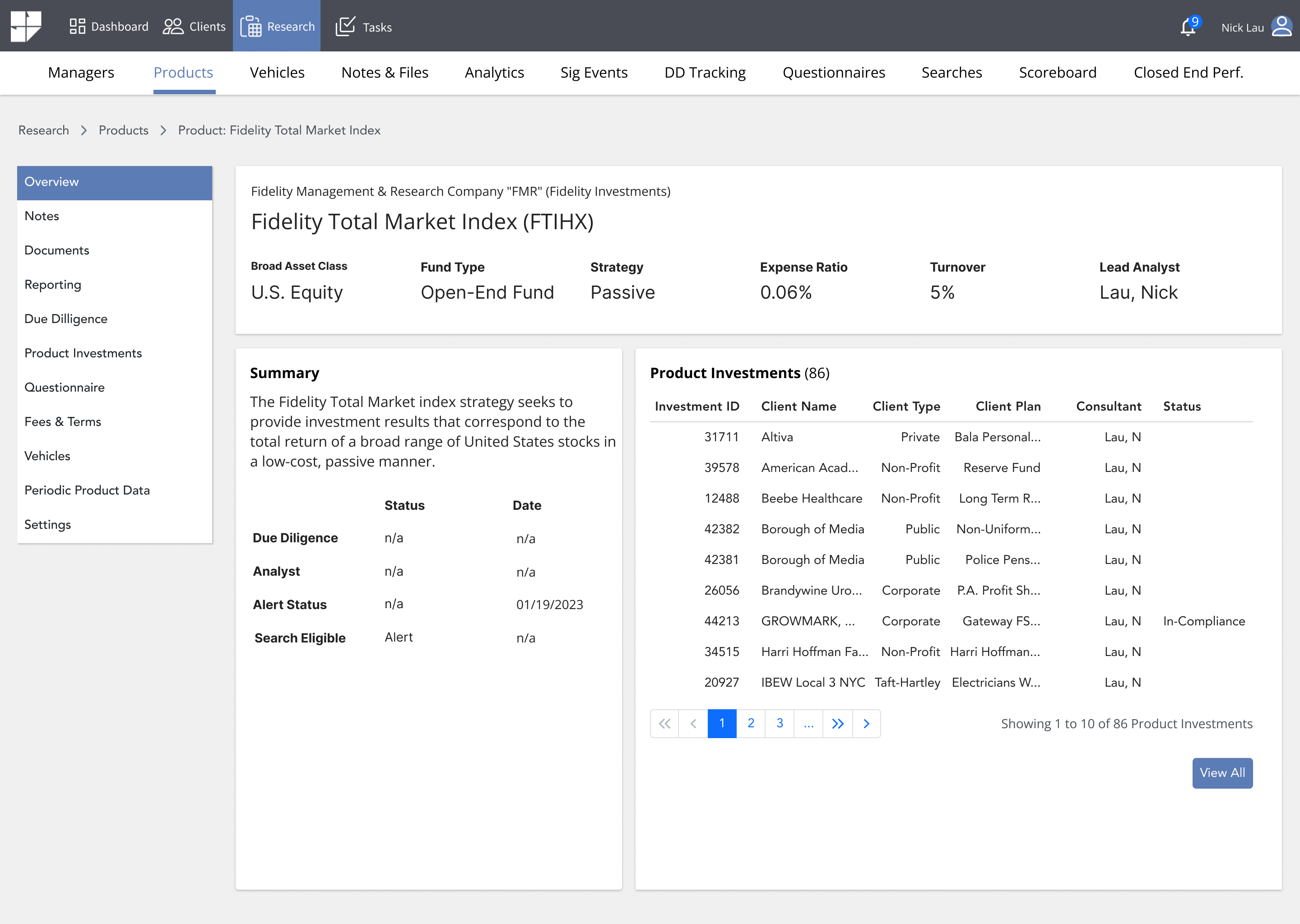Click the page 1 pagination button

coord(722,724)
